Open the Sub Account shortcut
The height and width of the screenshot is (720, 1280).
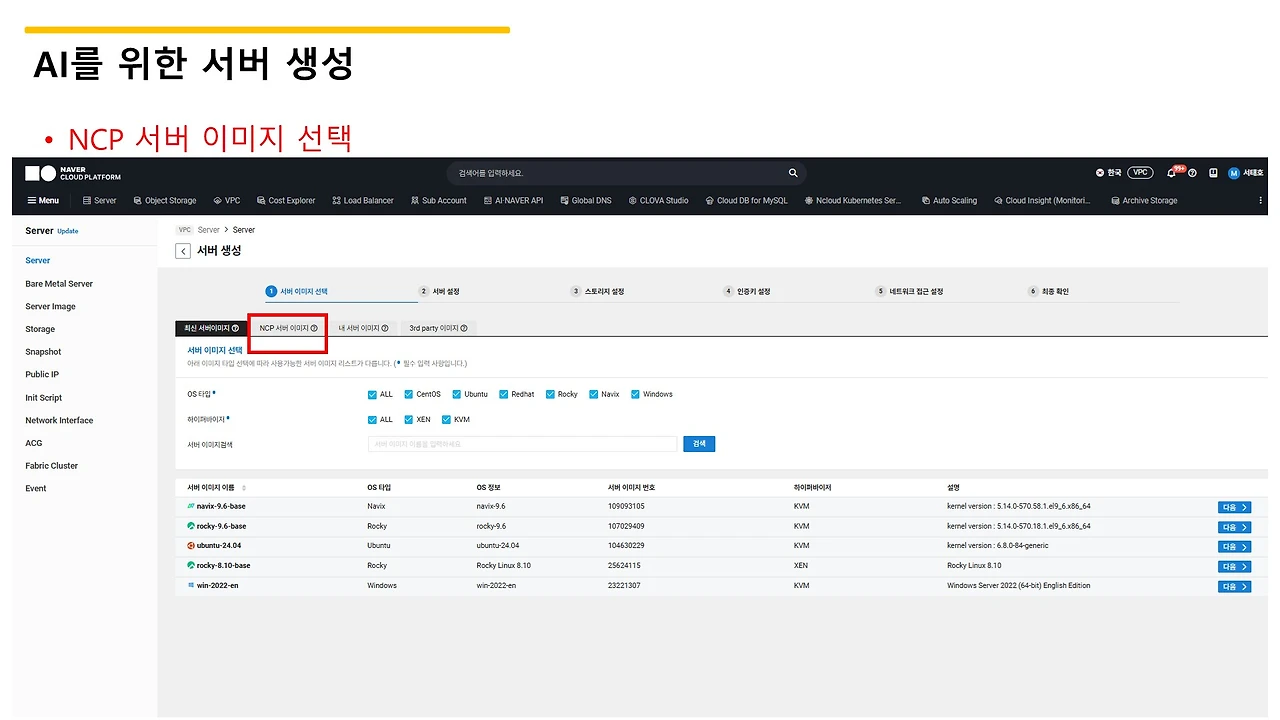click(x=438, y=200)
